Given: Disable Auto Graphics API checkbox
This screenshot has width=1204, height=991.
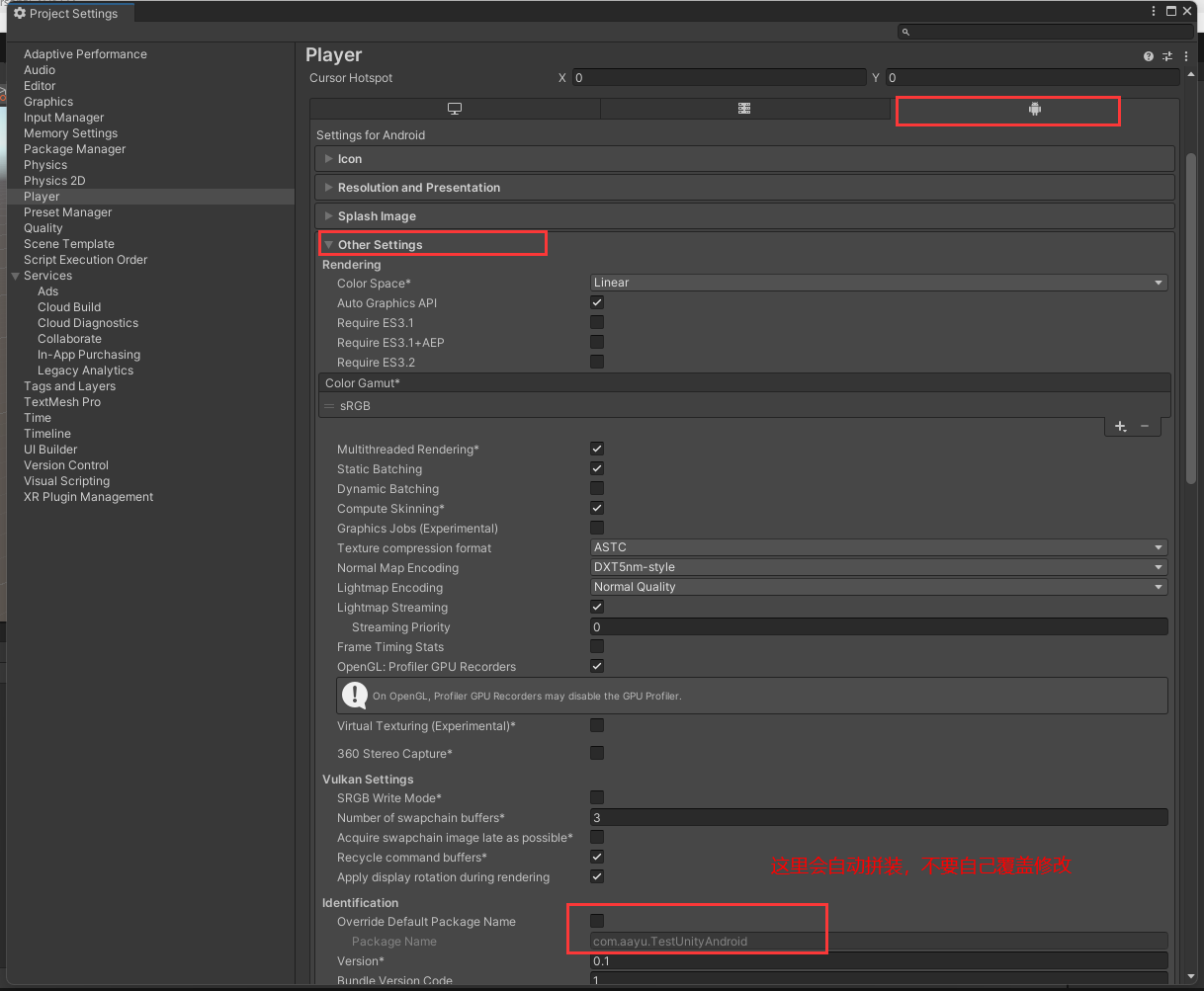Looking at the screenshot, I should pos(597,303).
